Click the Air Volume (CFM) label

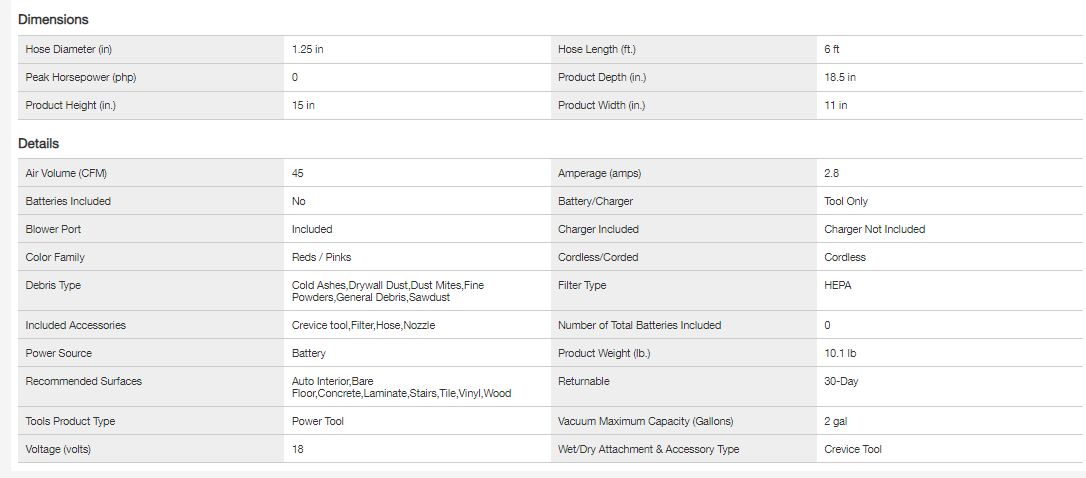click(66, 173)
